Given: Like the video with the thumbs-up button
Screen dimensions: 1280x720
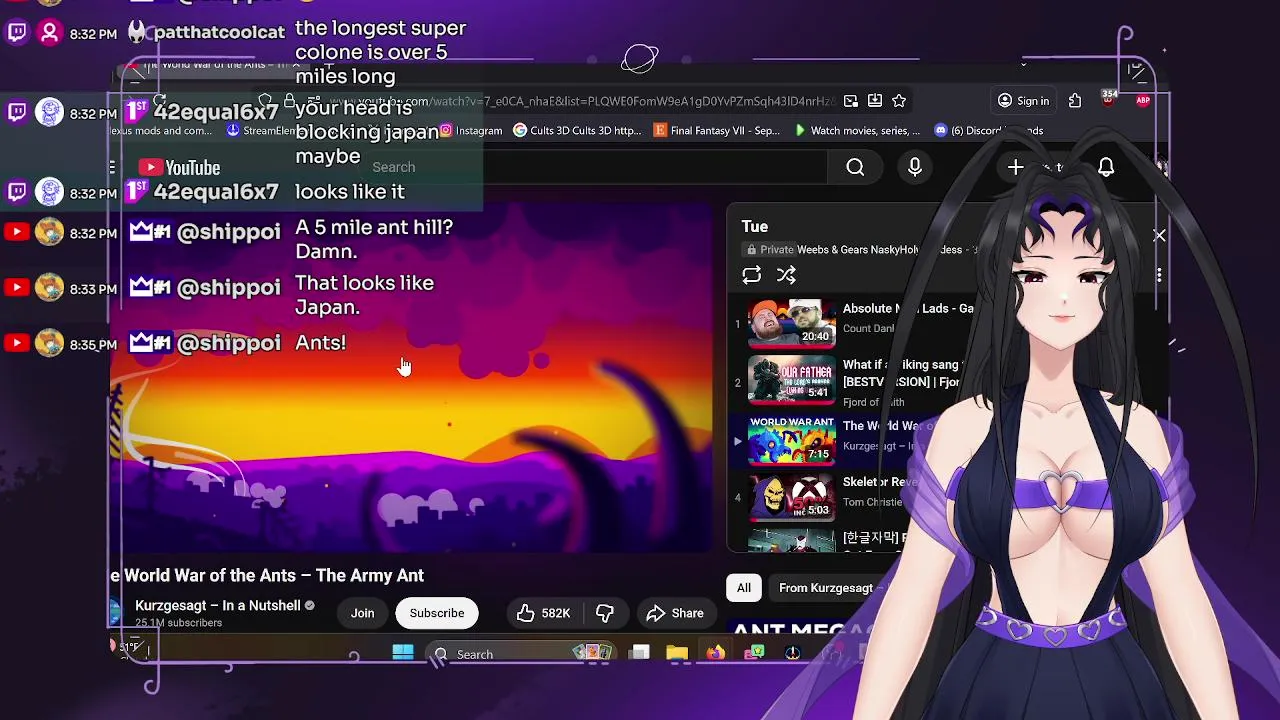Looking at the screenshot, I should pos(543,613).
